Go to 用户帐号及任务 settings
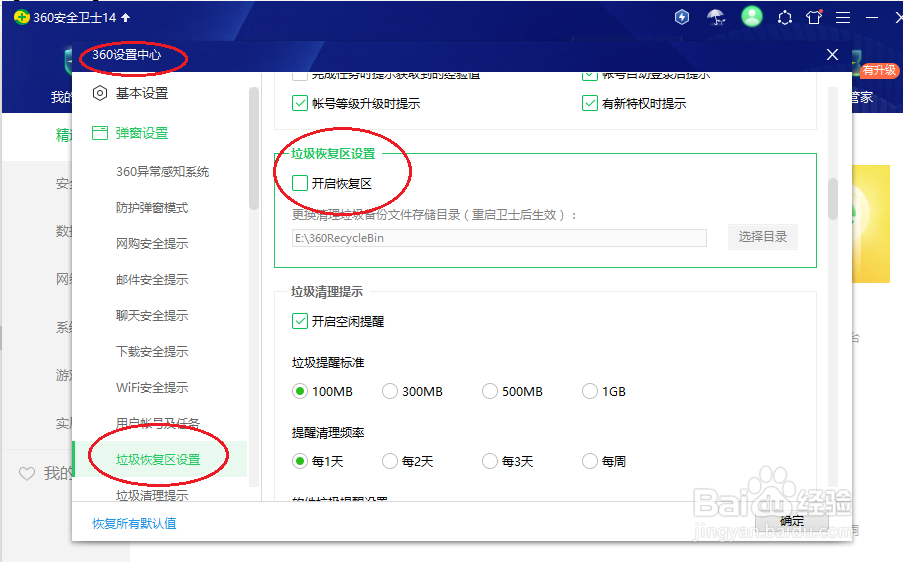 click(158, 423)
